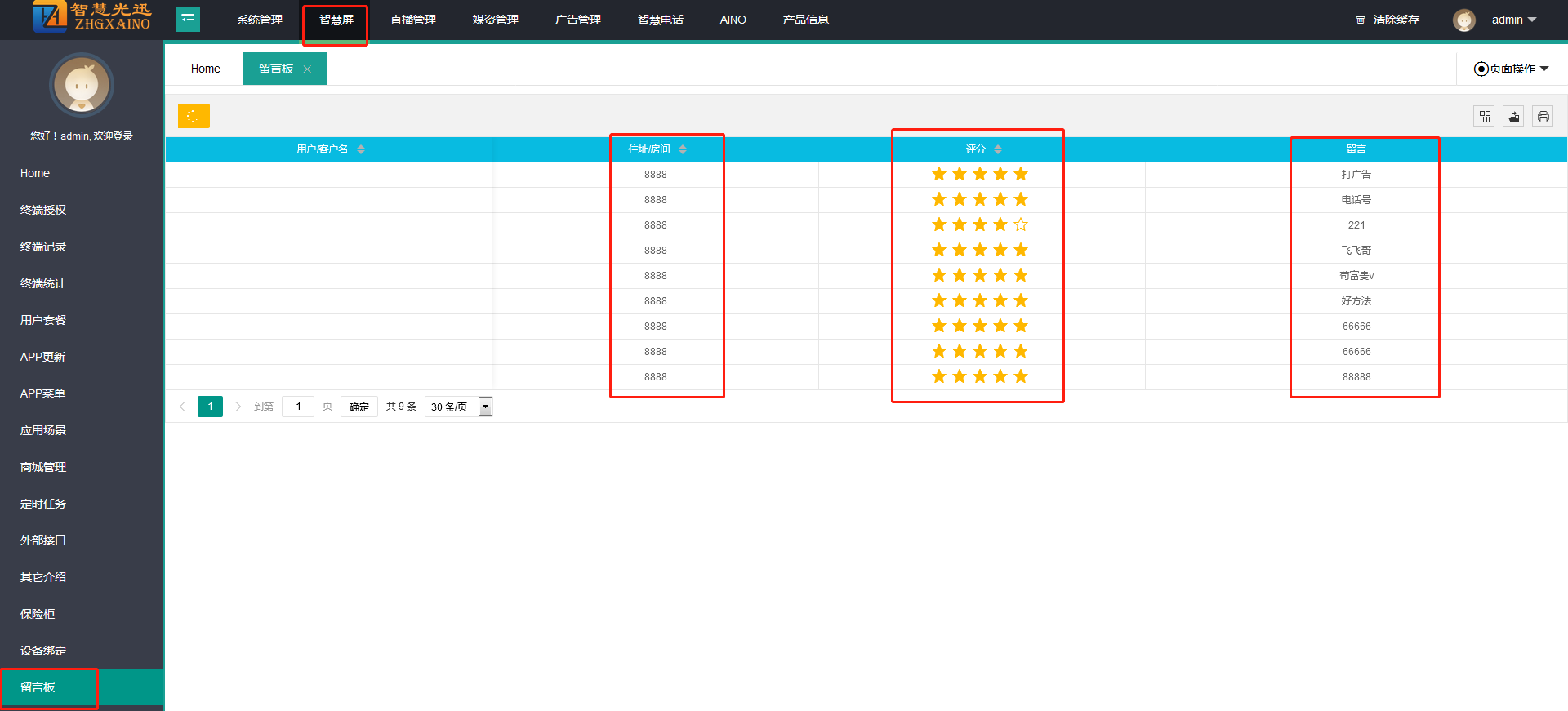Viewport: 1568px width, 711px height.
Task: Click the orange refresh button above the table
Action: (194, 116)
